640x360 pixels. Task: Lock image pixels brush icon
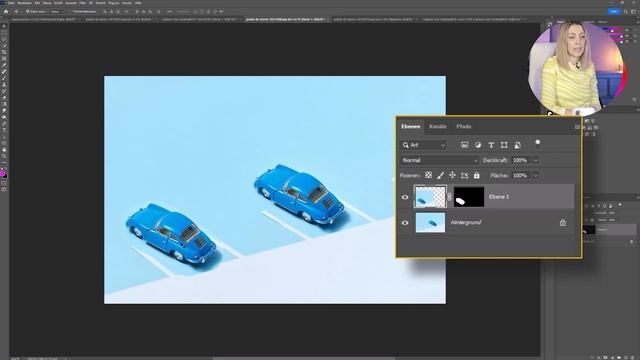click(440, 176)
